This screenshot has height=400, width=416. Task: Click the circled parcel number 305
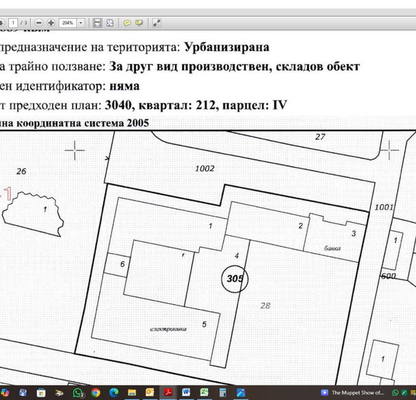coord(235,279)
